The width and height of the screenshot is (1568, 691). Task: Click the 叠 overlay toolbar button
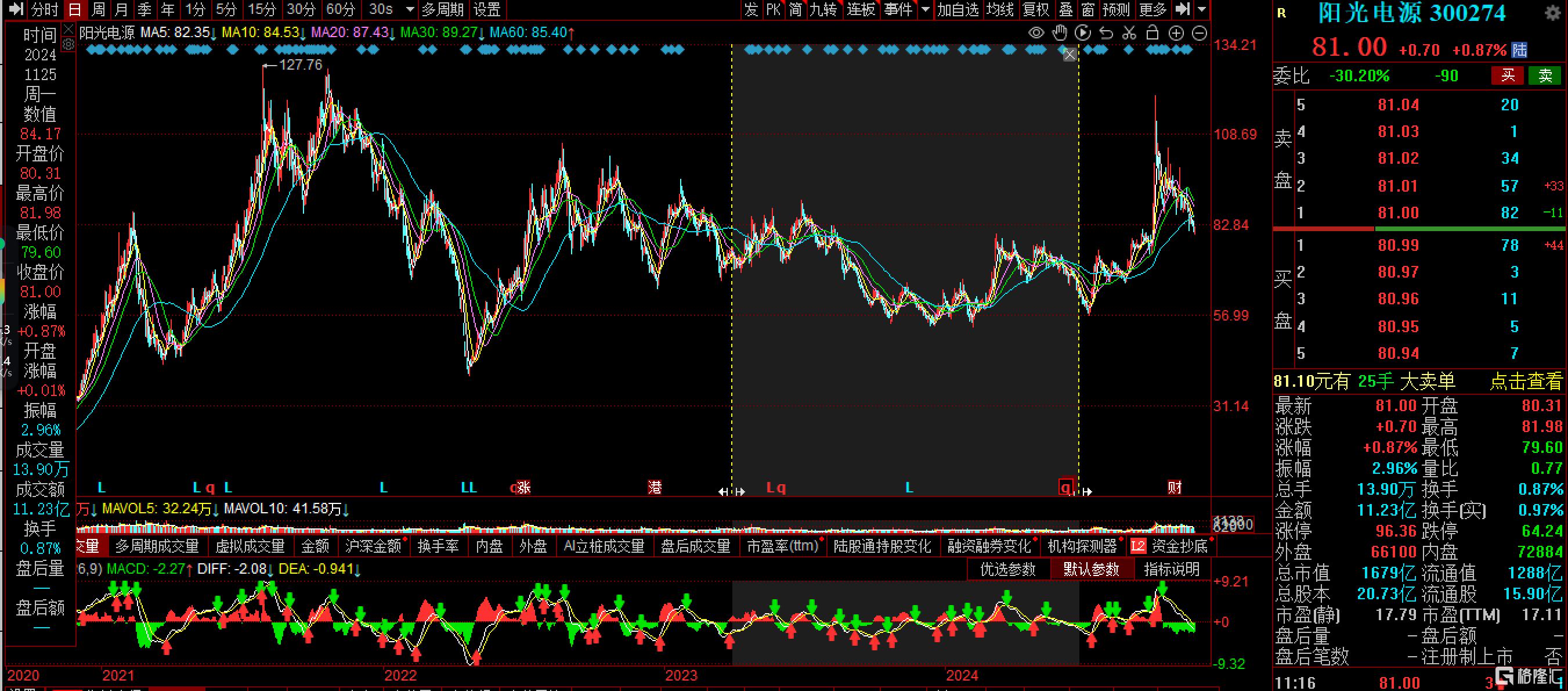pyautogui.click(x=1066, y=9)
